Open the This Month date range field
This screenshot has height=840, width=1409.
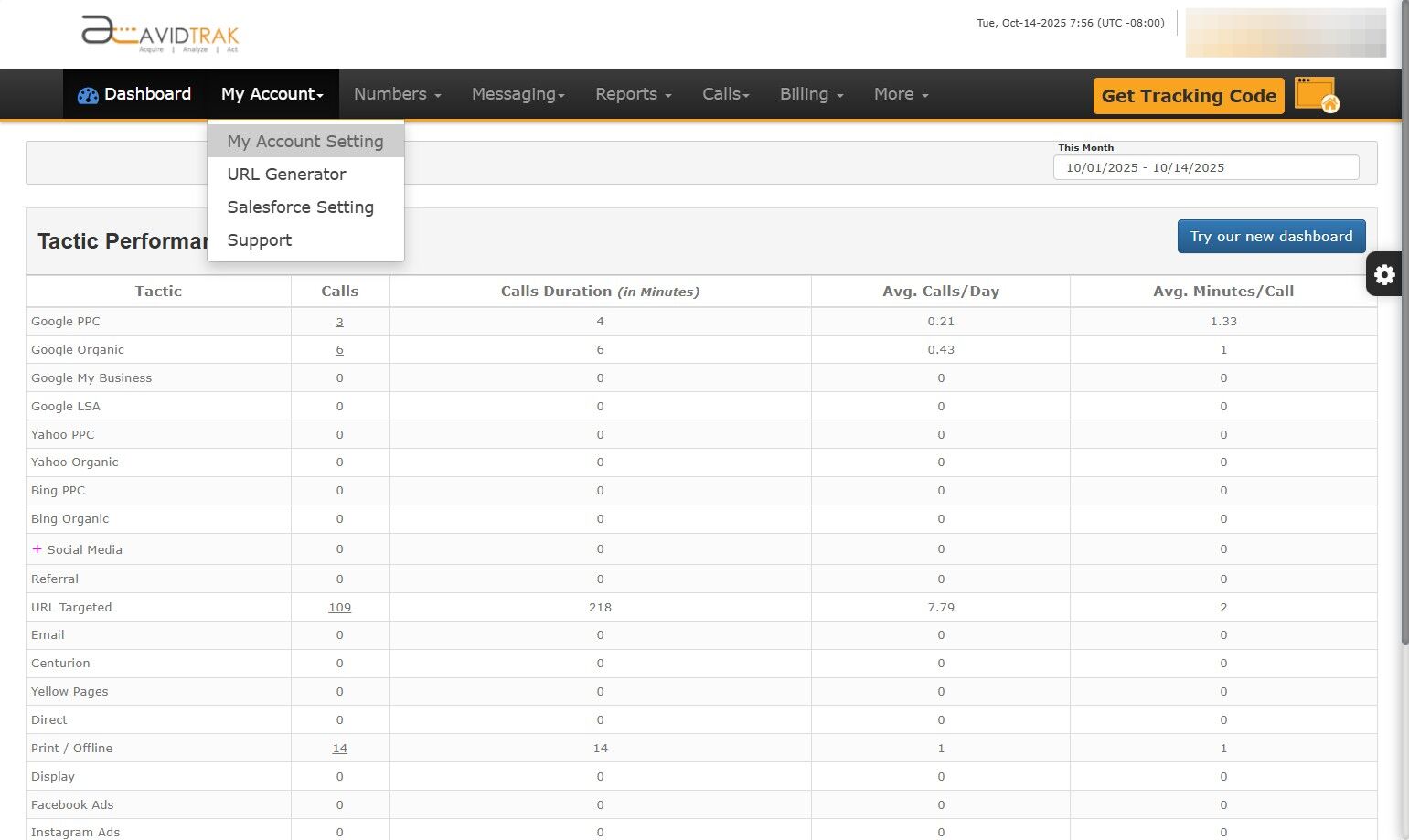click(x=1206, y=168)
